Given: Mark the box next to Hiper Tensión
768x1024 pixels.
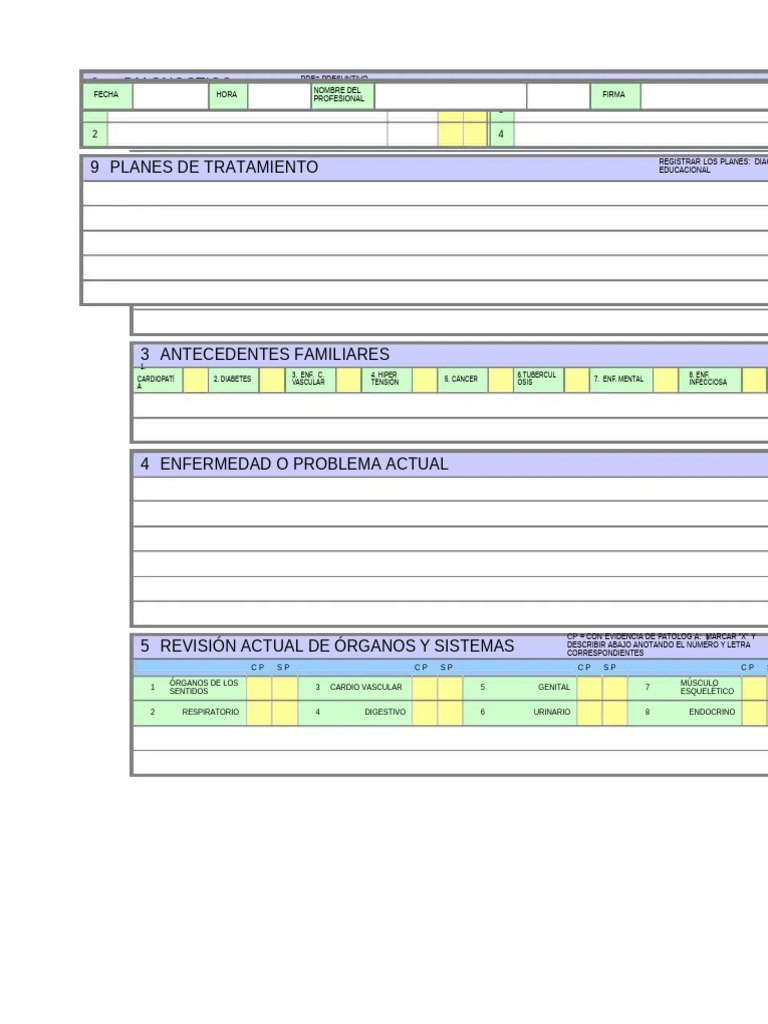Looking at the screenshot, I should coord(424,379).
